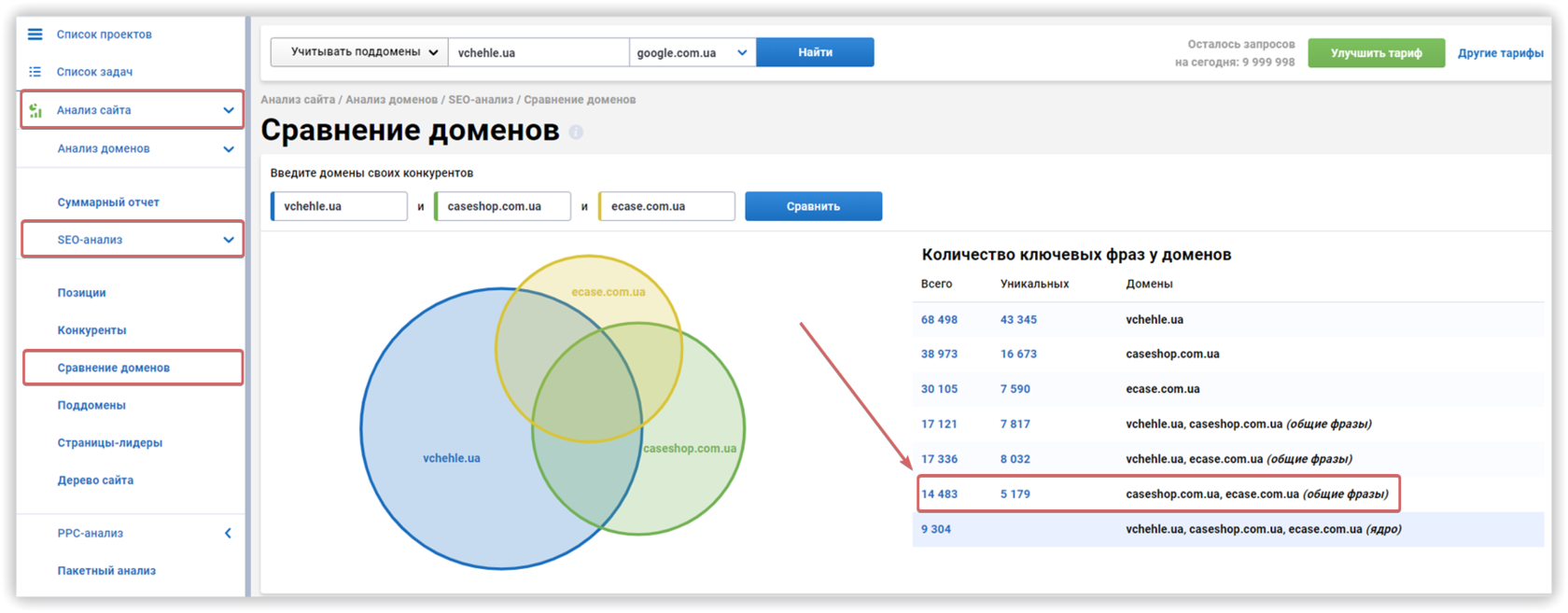This screenshot has height=613, width=1568.
Task: Click the top search field containing vchehle.ua
Action: [x=539, y=52]
